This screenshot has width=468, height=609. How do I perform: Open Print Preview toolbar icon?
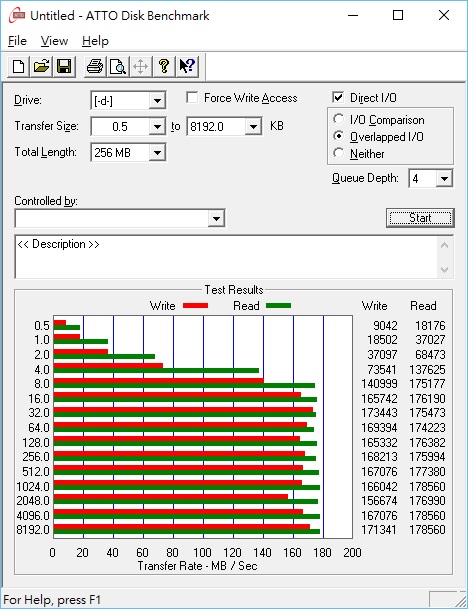pyautogui.click(x=118, y=66)
